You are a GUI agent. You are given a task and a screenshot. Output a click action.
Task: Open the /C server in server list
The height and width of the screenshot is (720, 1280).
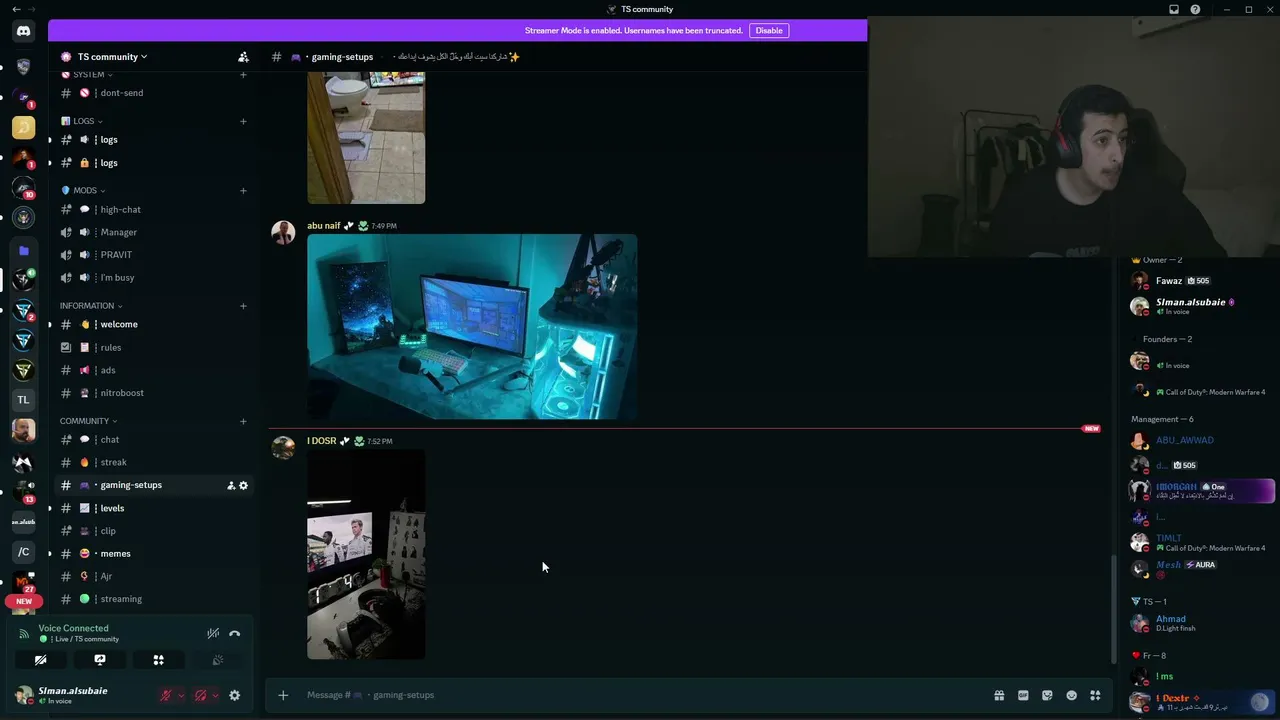coord(23,551)
